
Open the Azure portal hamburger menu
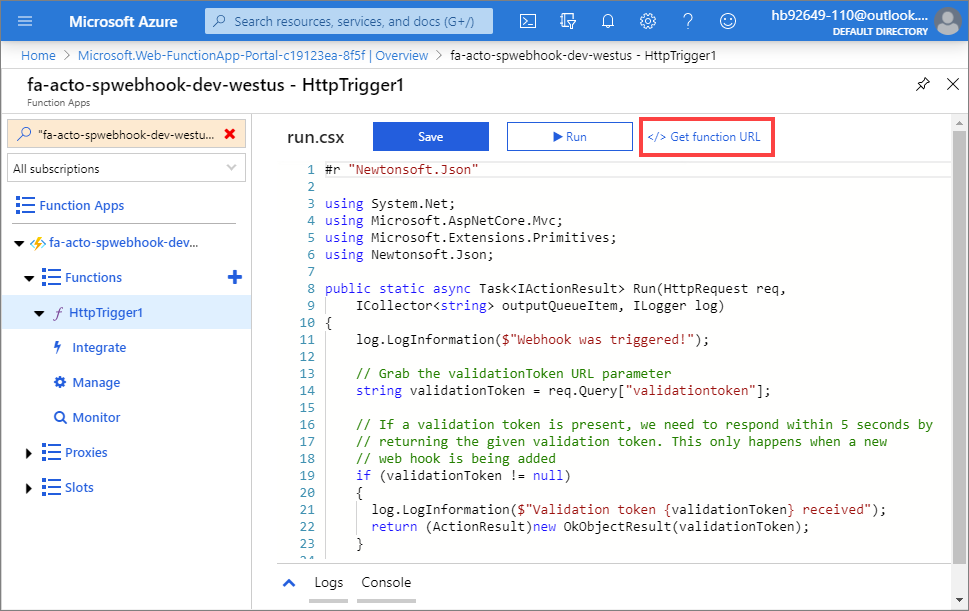click(x=24, y=20)
